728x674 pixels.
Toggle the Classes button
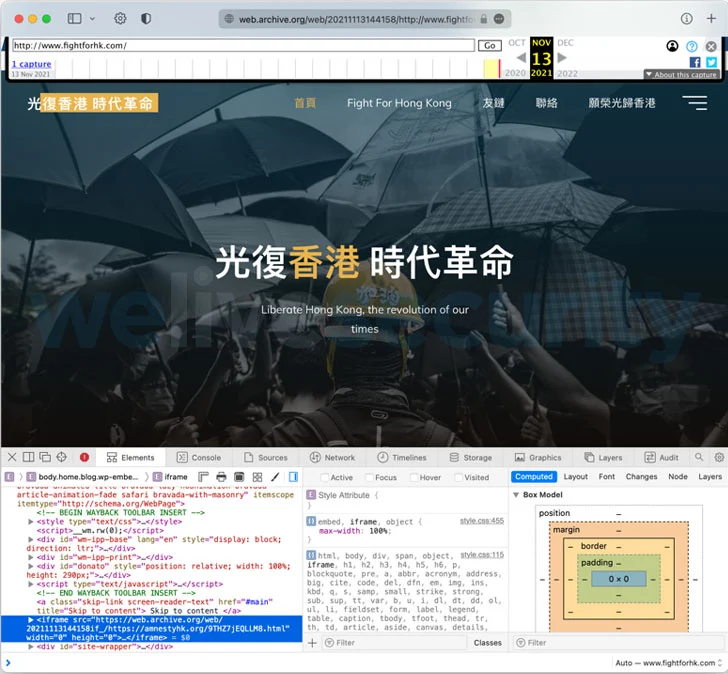tap(488, 642)
